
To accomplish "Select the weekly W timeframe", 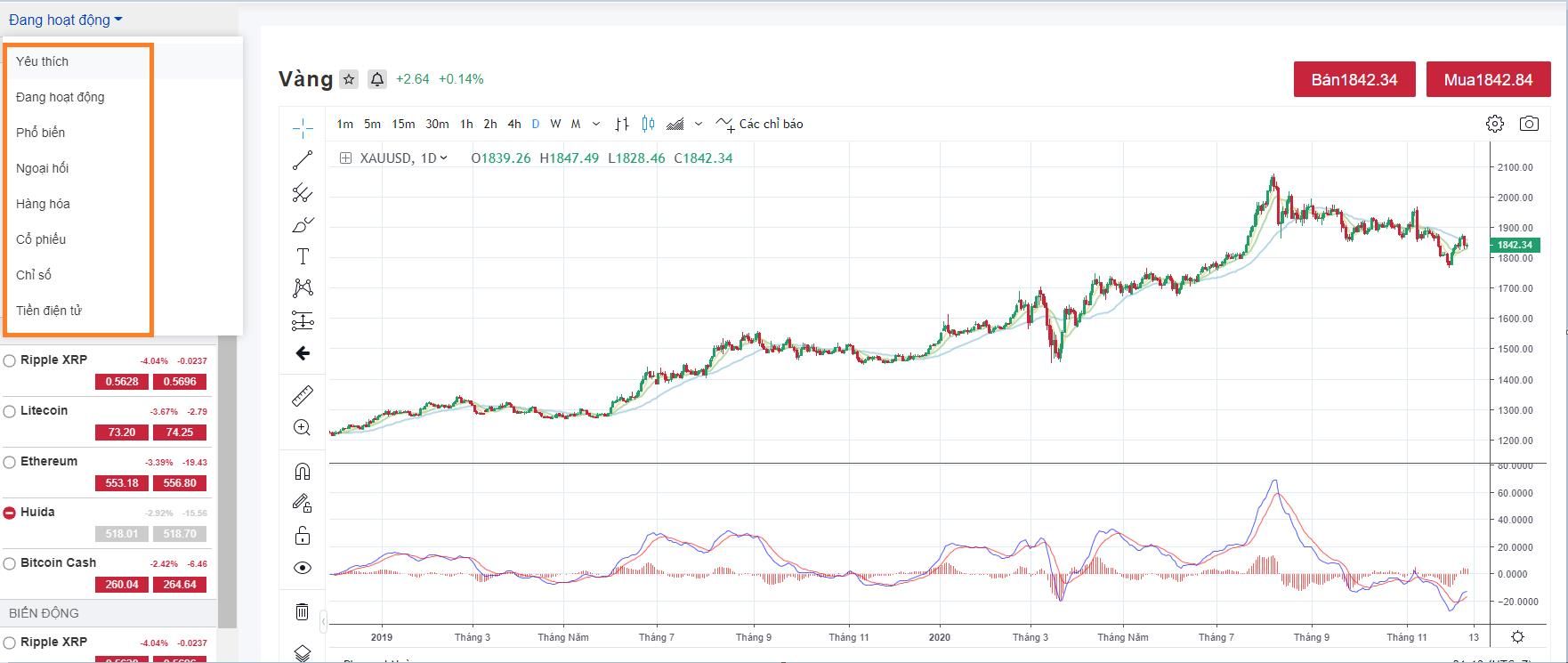I will click(x=555, y=124).
